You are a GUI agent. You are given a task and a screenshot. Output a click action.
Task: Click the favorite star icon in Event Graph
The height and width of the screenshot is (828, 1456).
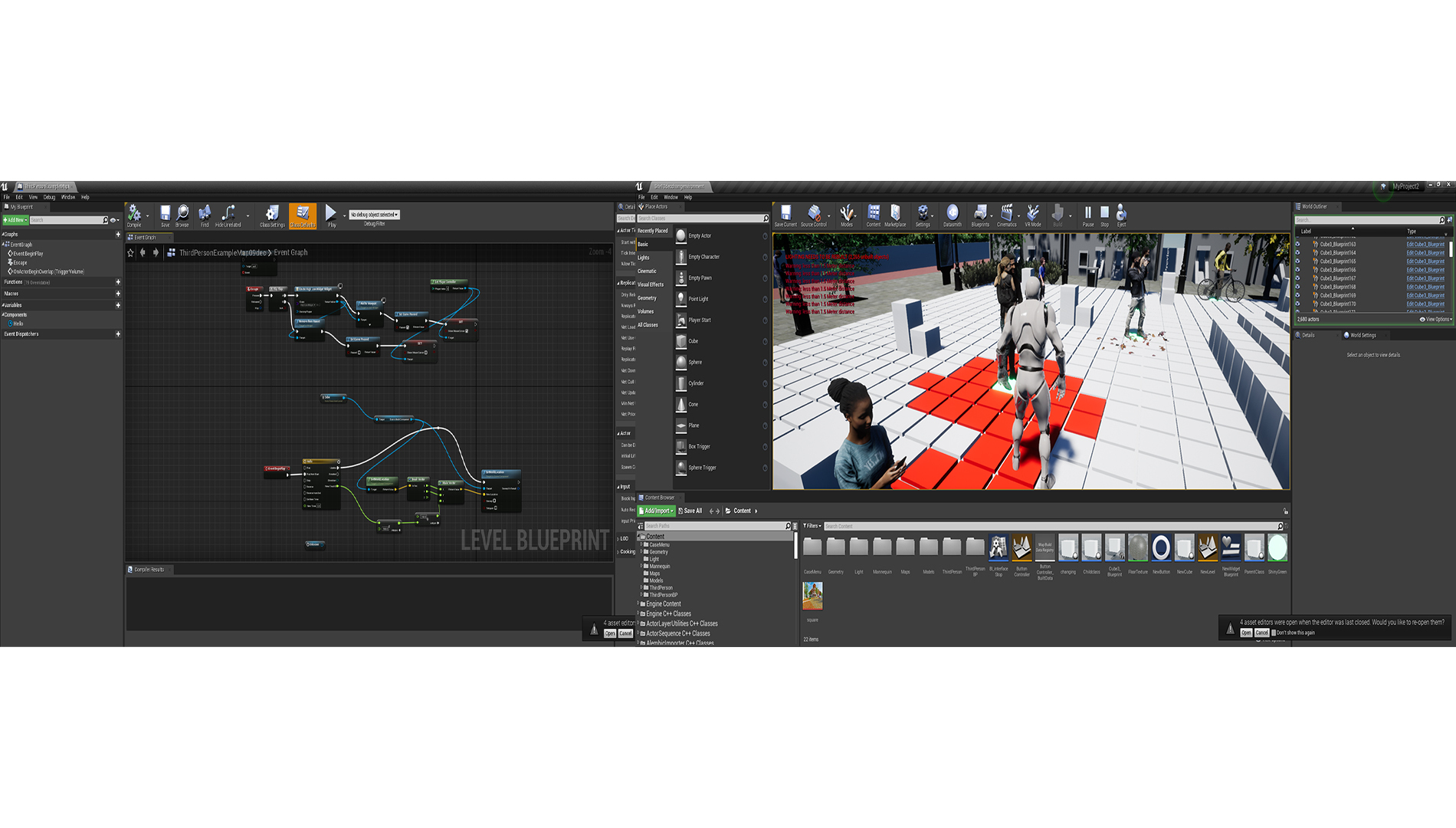[130, 252]
